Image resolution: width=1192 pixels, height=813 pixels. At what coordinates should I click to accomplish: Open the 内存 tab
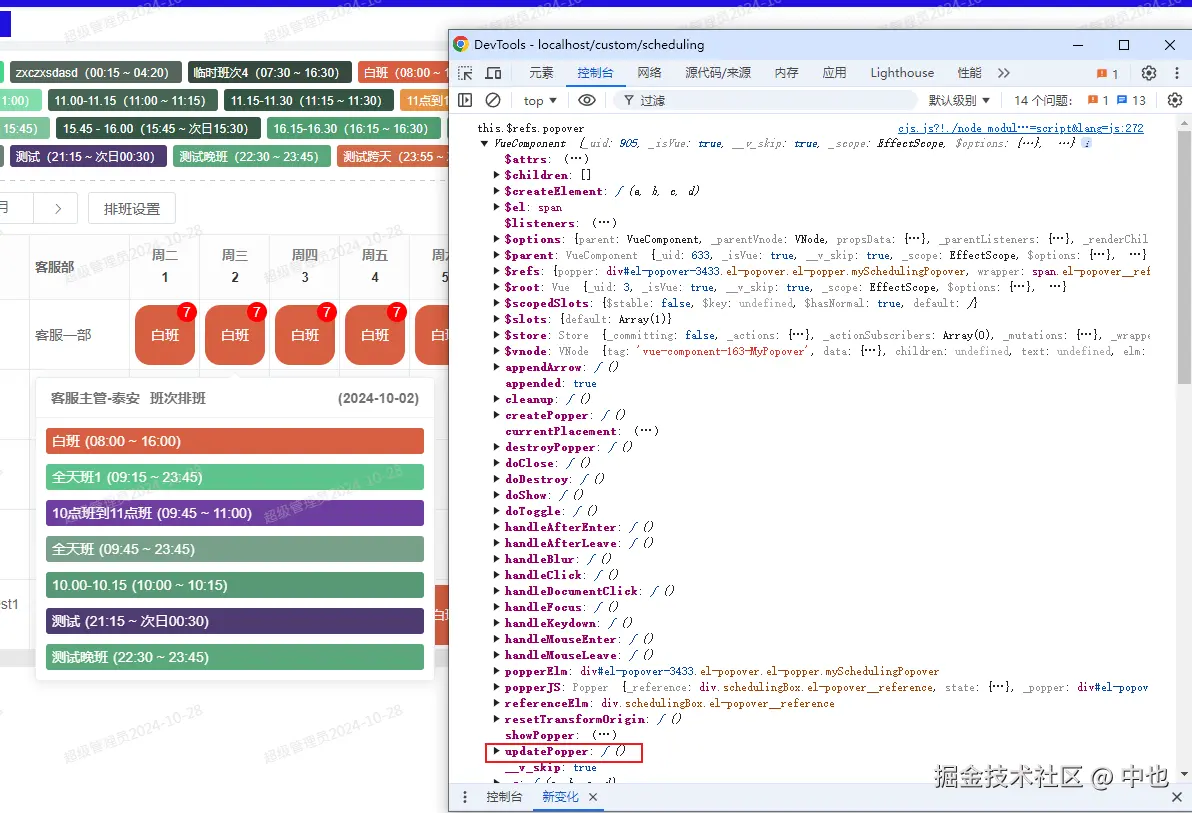click(787, 73)
